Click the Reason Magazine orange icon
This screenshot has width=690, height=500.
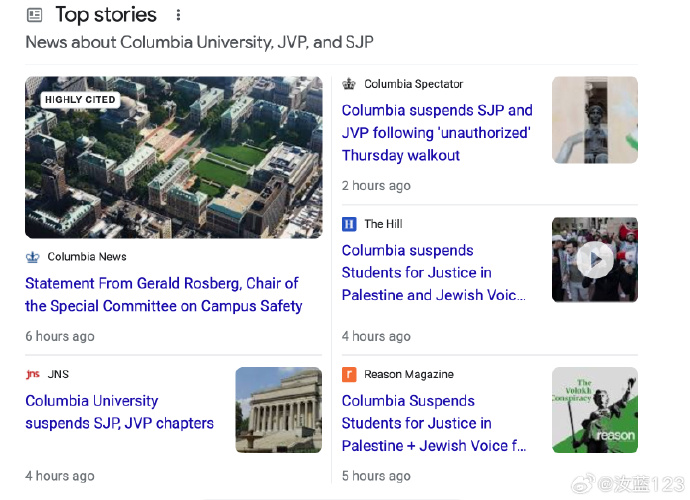click(x=349, y=374)
